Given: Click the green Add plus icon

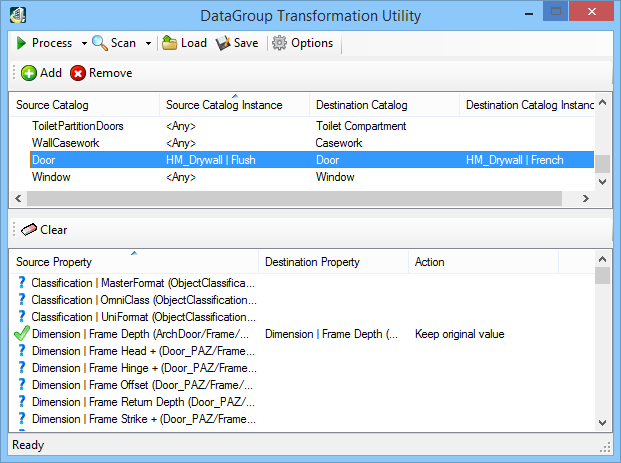Looking at the screenshot, I should tap(29, 73).
